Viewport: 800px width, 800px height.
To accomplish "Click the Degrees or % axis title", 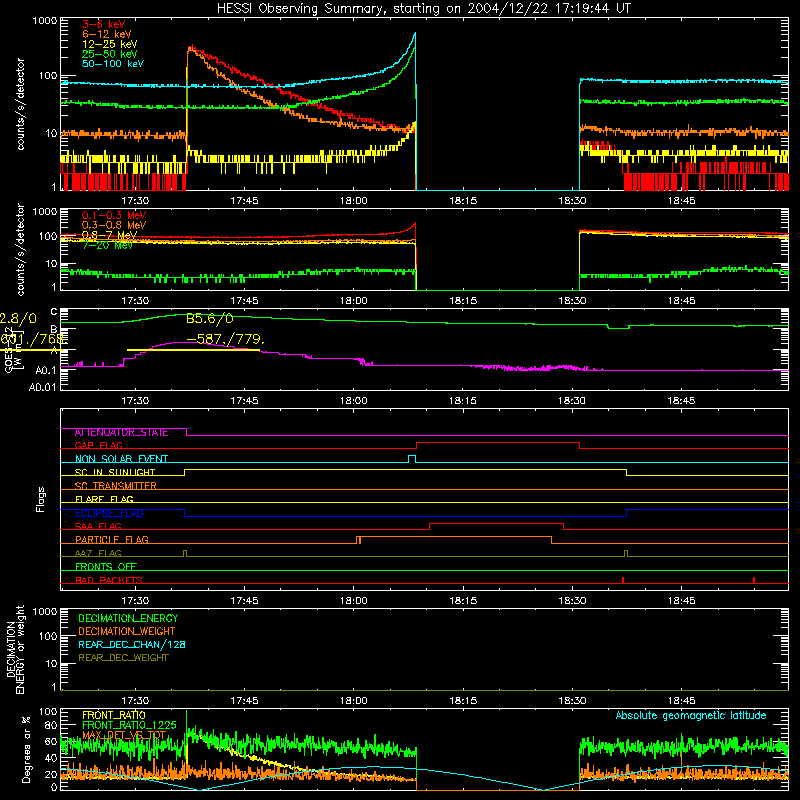I will (x=26, y=749).
